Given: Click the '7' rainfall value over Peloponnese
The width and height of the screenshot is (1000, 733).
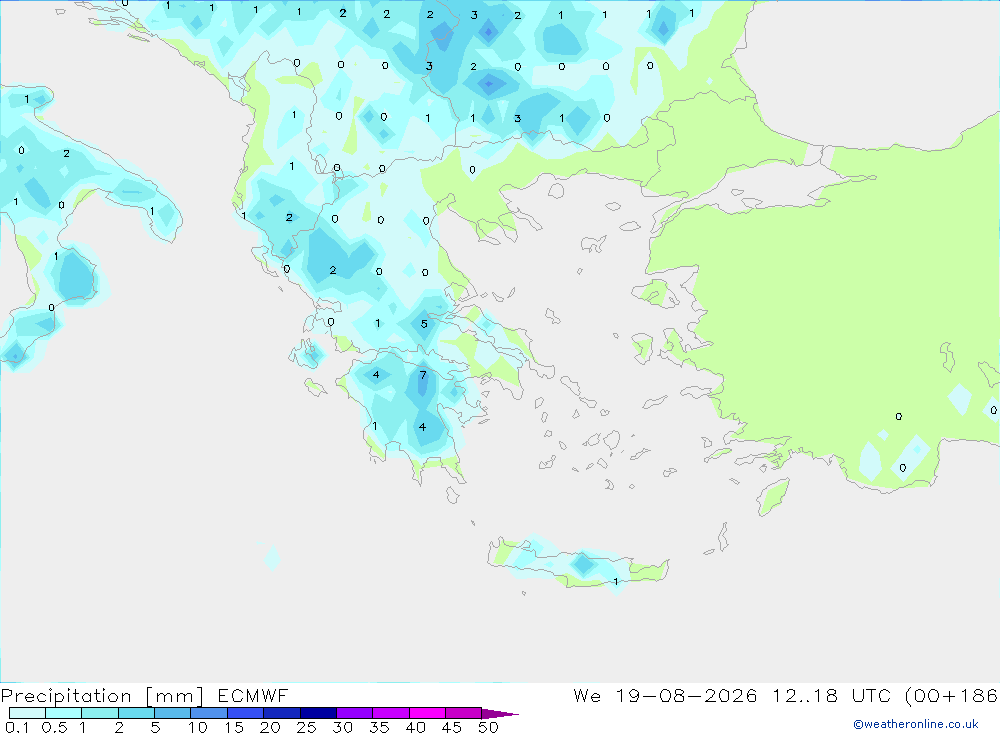Looking at the screenshot, I should click(423, 375).
